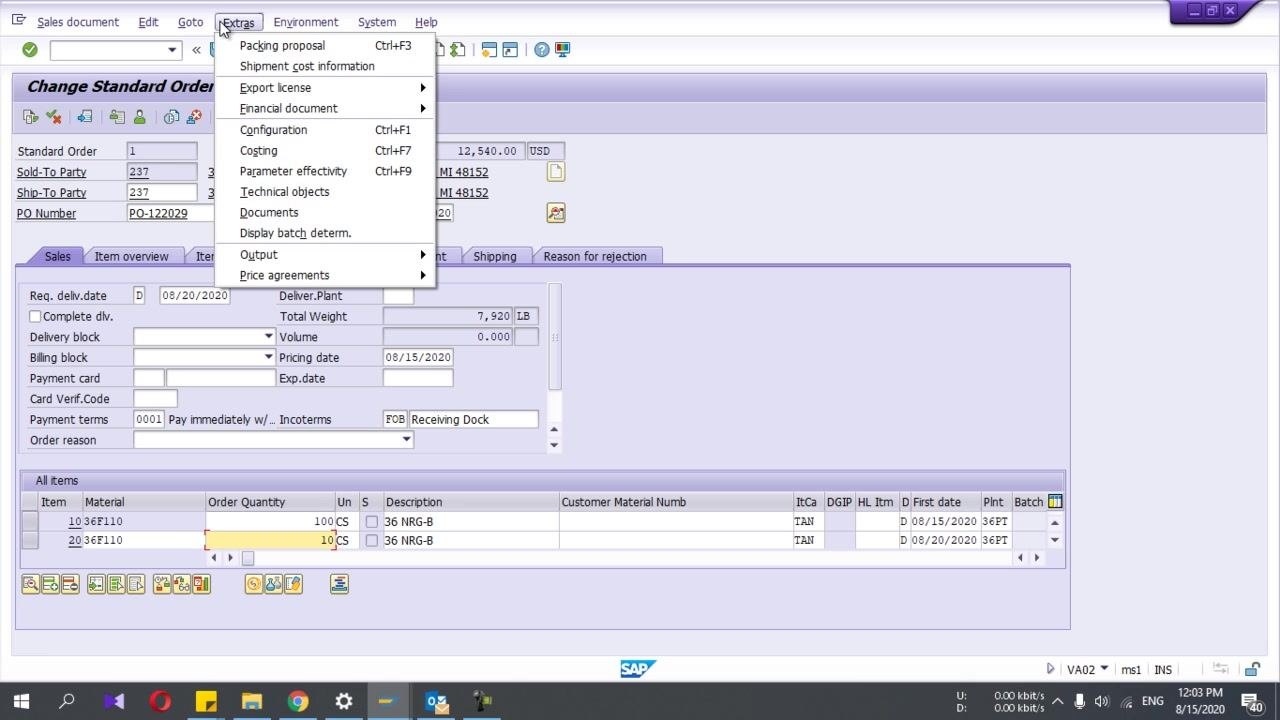Switch to the Shipping tab
Image resolution: width=1280 pixels, height=720 pixels.
coord(495,256)
